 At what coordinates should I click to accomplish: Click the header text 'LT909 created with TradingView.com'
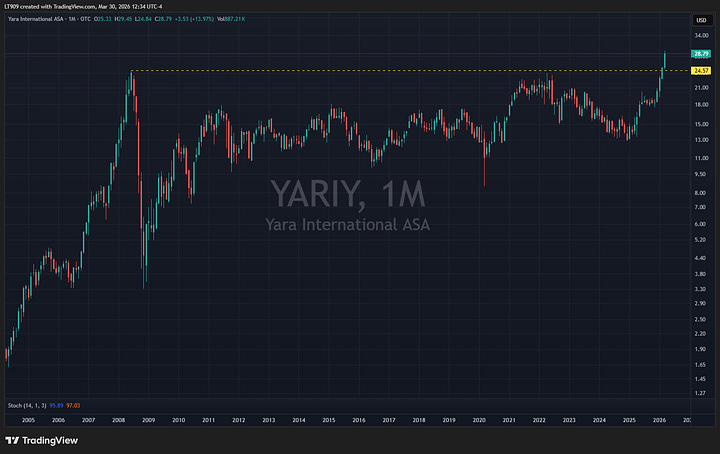point(50,7)
